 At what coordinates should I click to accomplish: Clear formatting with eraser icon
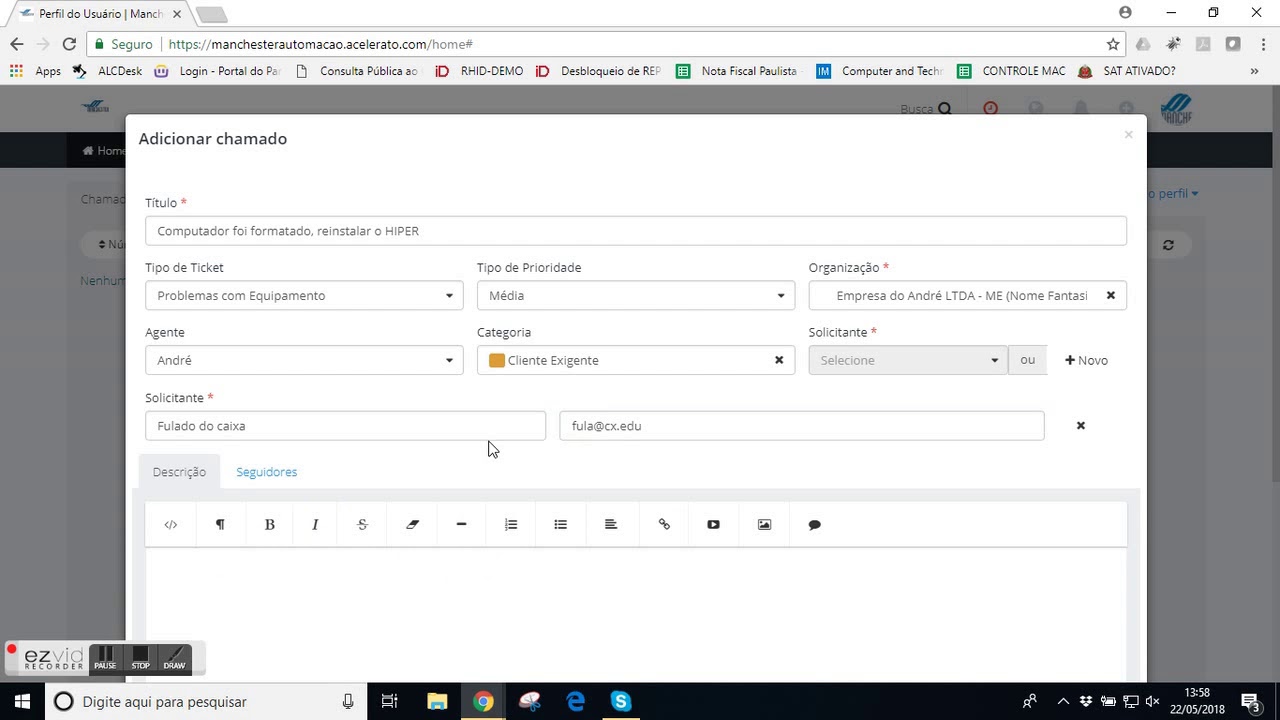[412, 524]
